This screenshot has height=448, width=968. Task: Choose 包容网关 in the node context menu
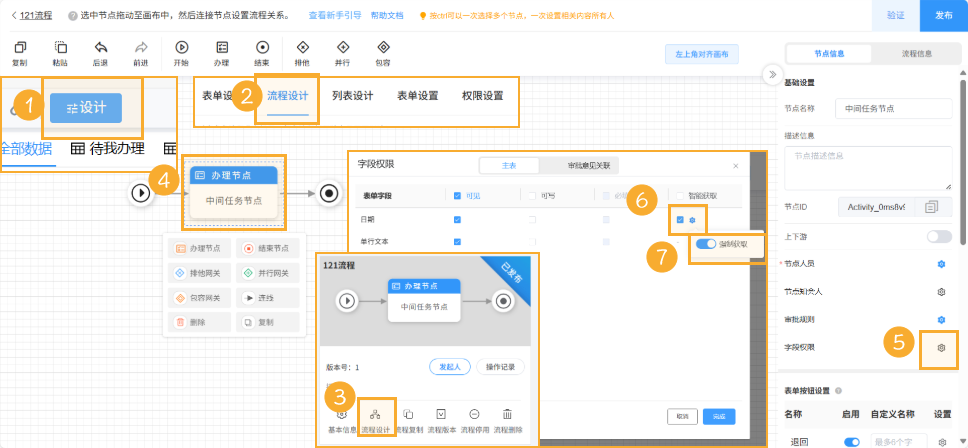[x=197, y=297]
